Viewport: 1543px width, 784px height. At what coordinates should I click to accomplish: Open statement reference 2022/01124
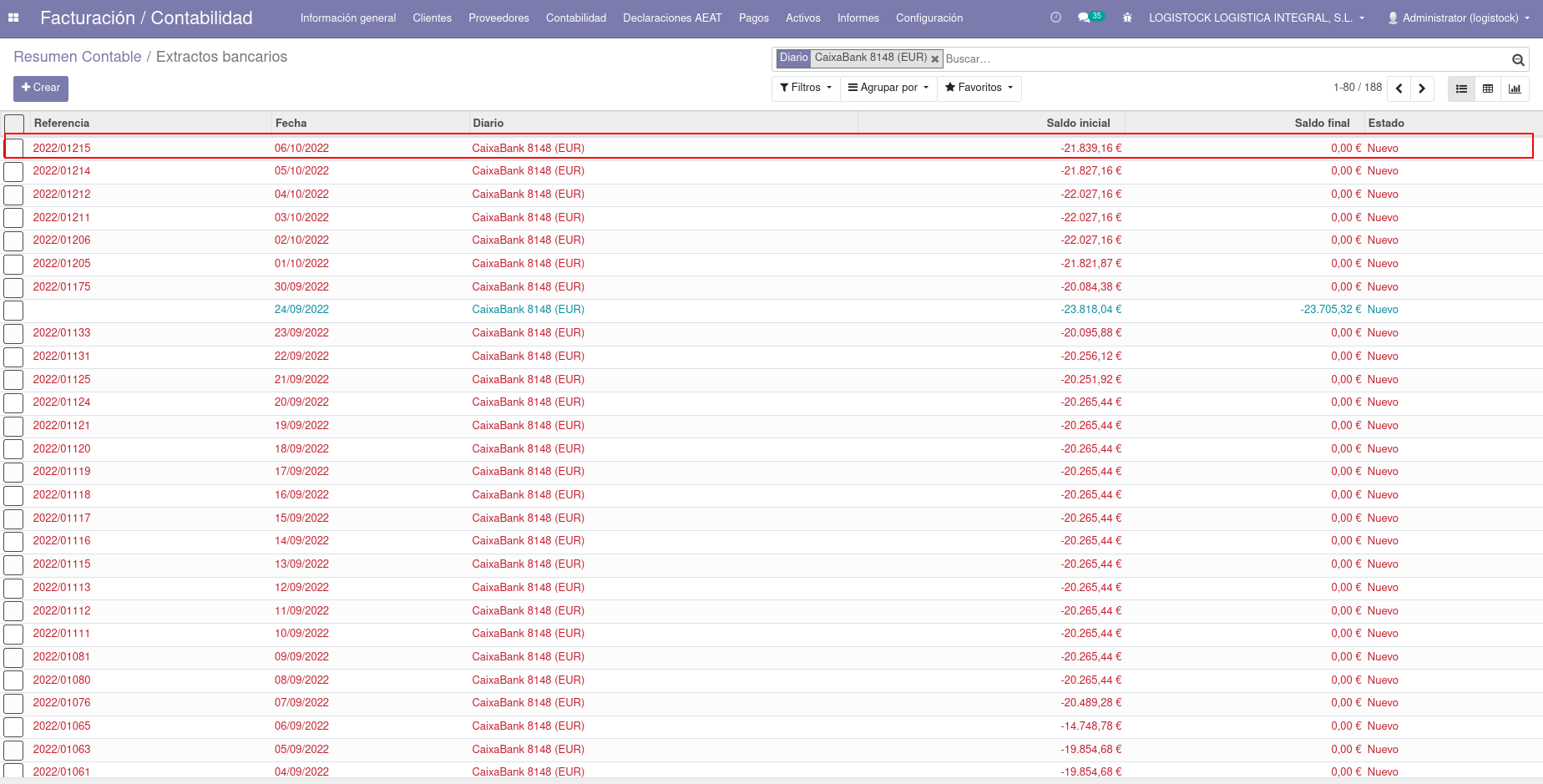click(62, 402)
